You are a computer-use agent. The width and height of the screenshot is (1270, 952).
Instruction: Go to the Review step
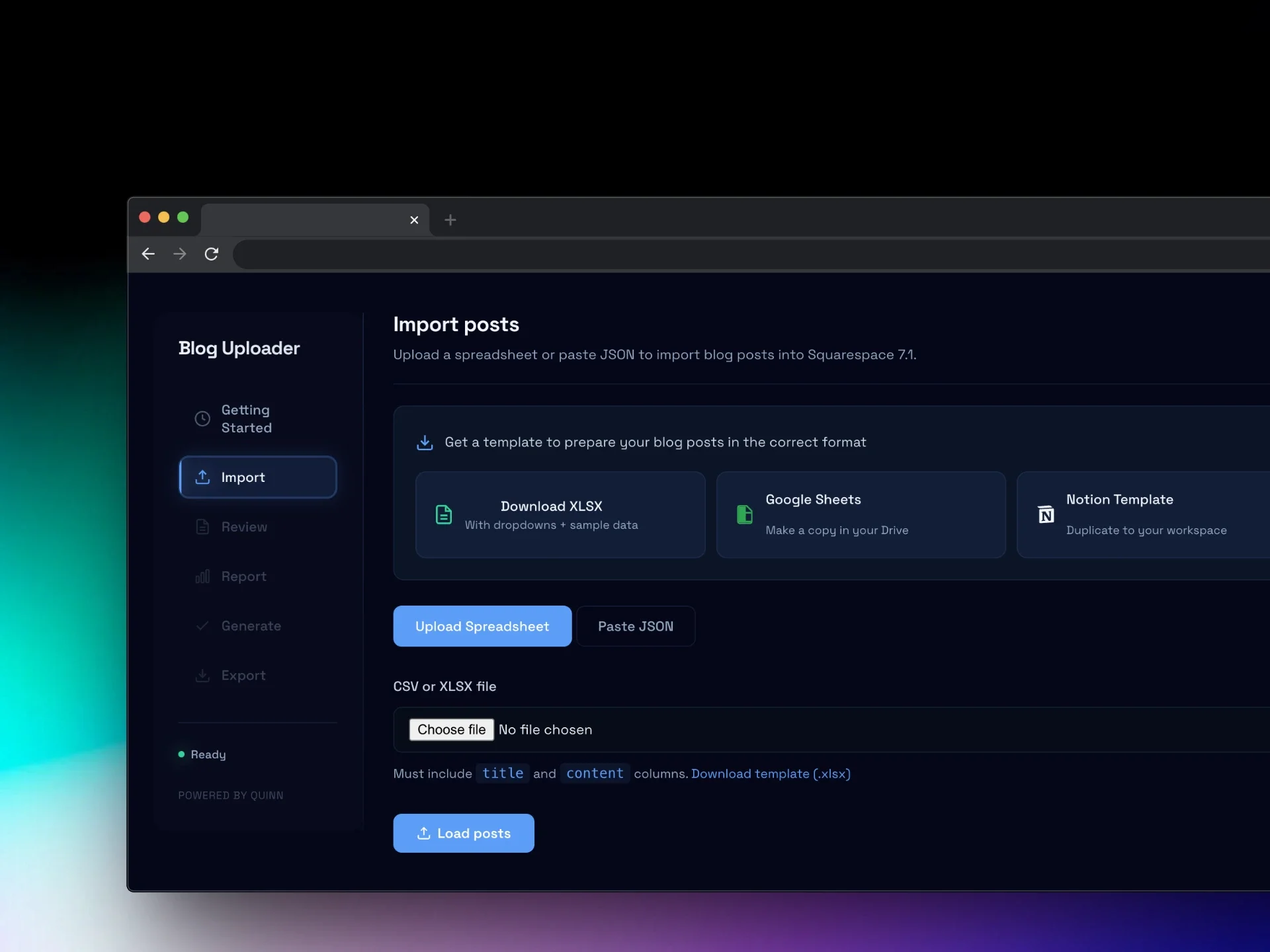click(244, 527)
